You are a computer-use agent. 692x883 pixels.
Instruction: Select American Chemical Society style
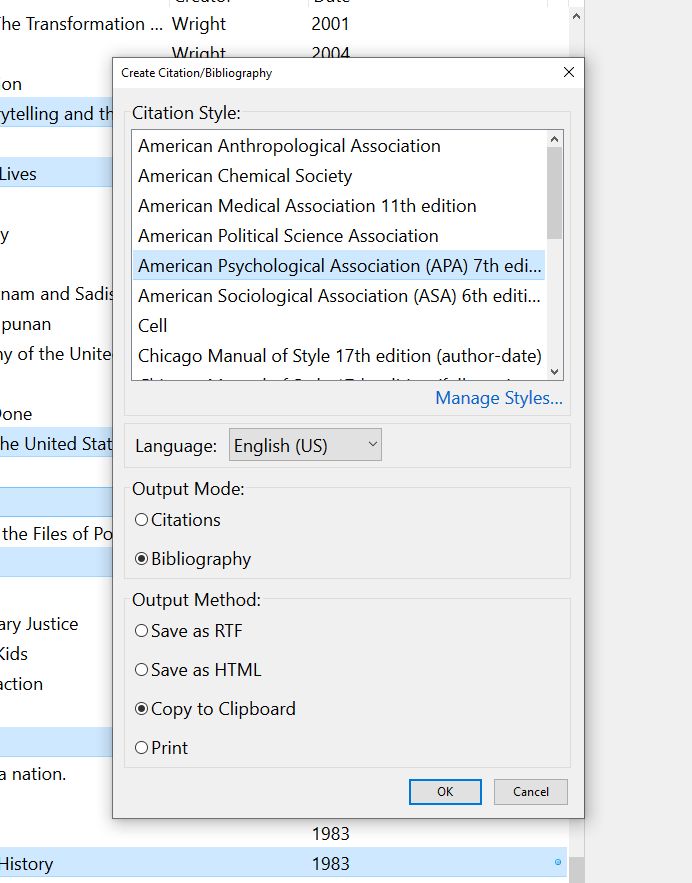339,176
